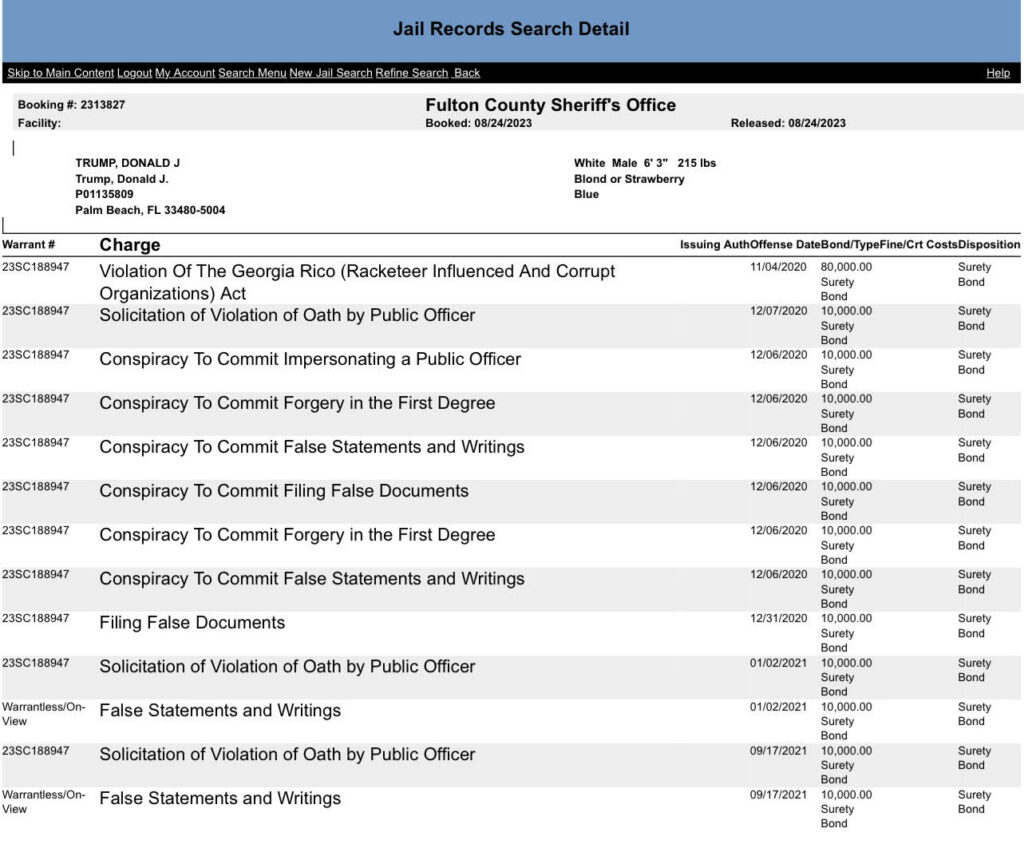Select Solicitation charge dated 09/17/2021
The width and height of the screenshot is (1024, 848).
point(287,754)
